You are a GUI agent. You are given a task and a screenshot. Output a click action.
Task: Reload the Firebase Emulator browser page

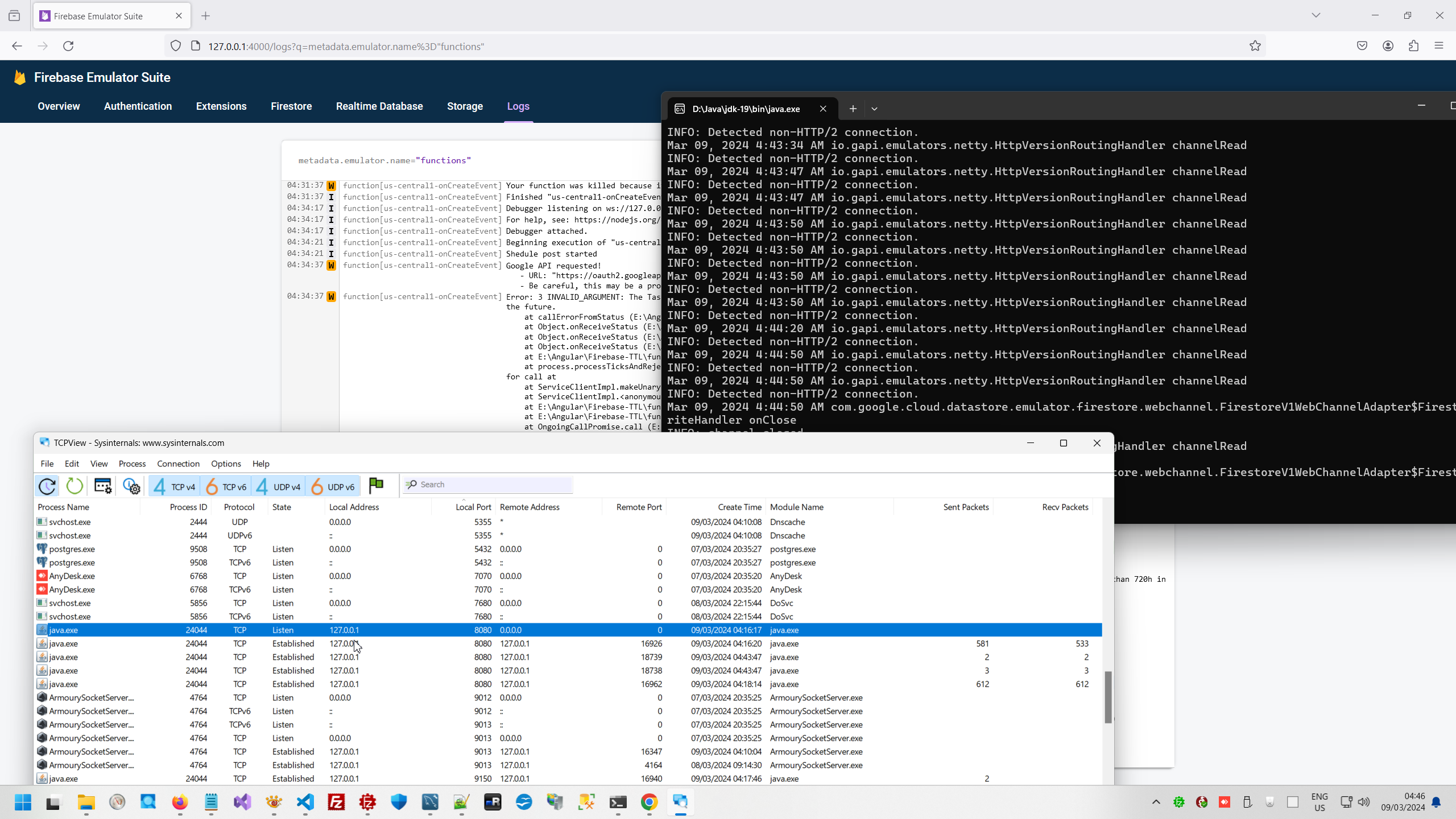tap(68, 46)
